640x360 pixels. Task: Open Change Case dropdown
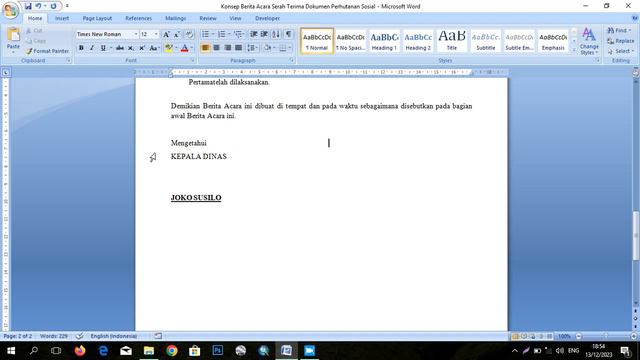coord(154,48)
